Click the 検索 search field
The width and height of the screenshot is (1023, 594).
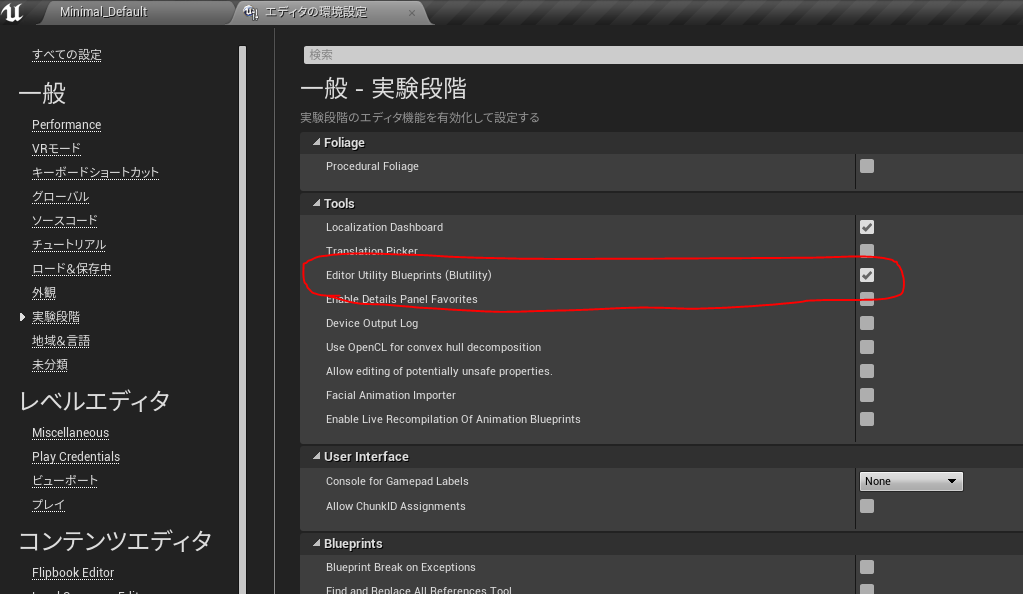click(663, 55)
